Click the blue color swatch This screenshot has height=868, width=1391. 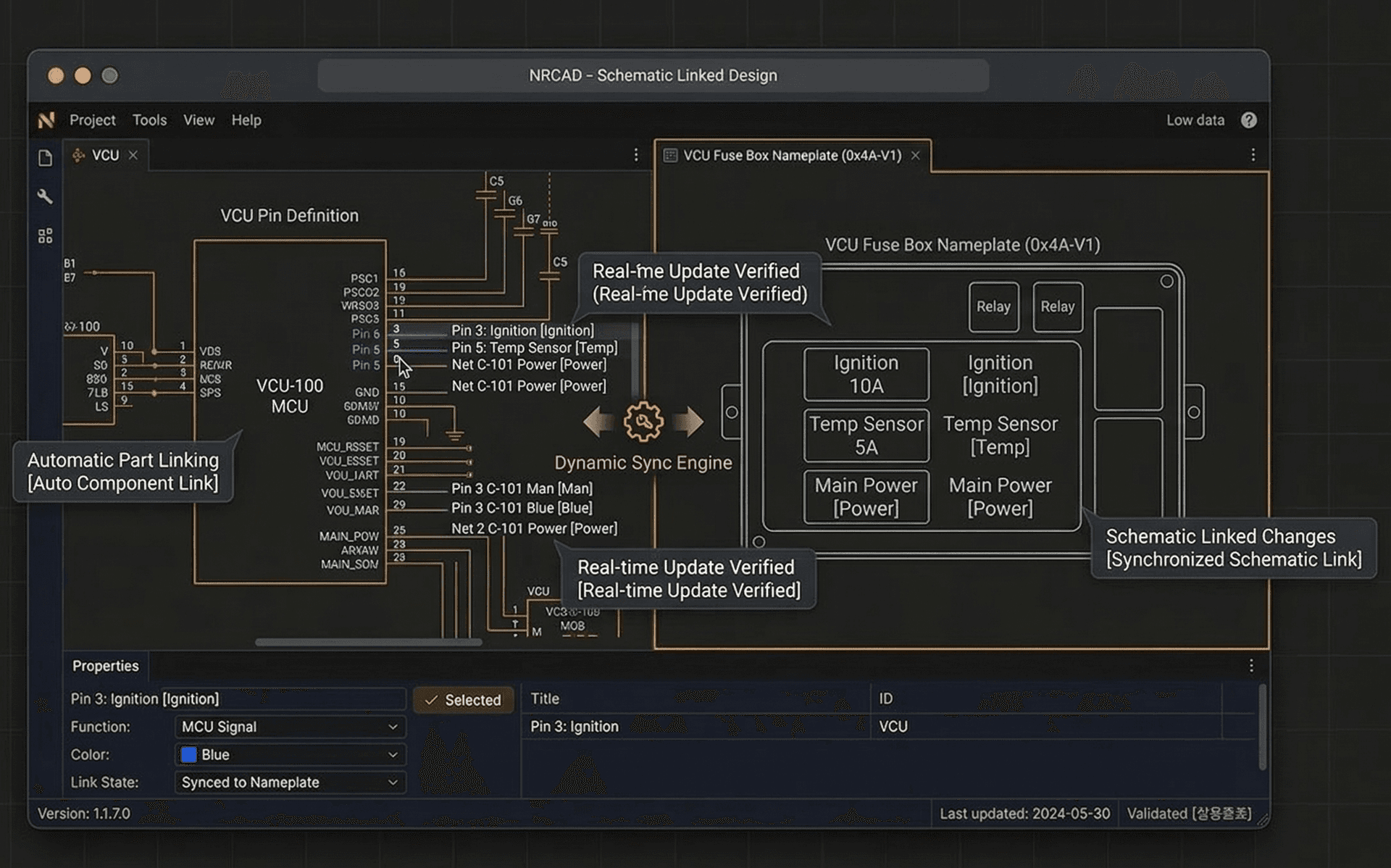[188, 754]
